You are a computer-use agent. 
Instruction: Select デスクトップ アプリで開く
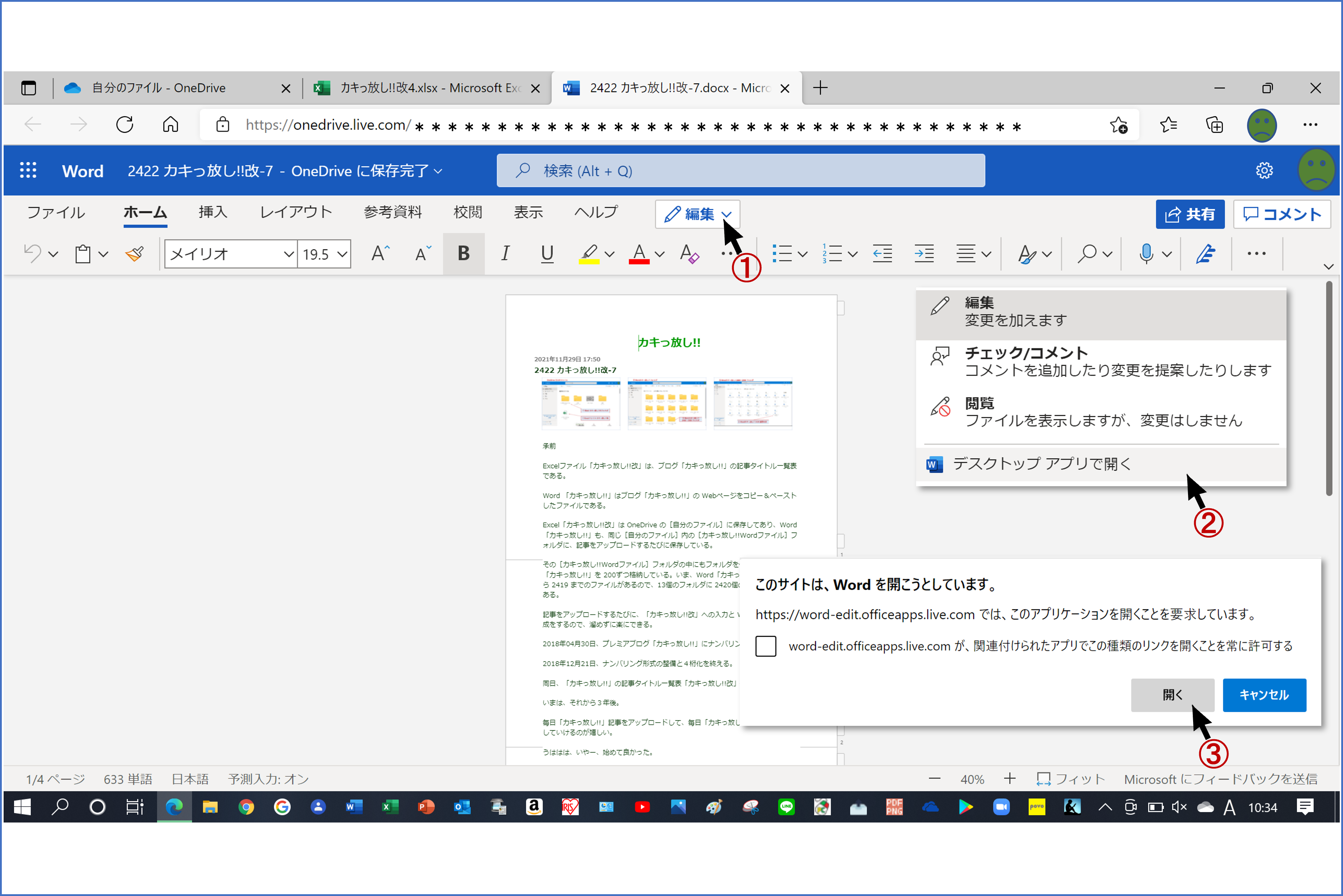point(1101,464)
